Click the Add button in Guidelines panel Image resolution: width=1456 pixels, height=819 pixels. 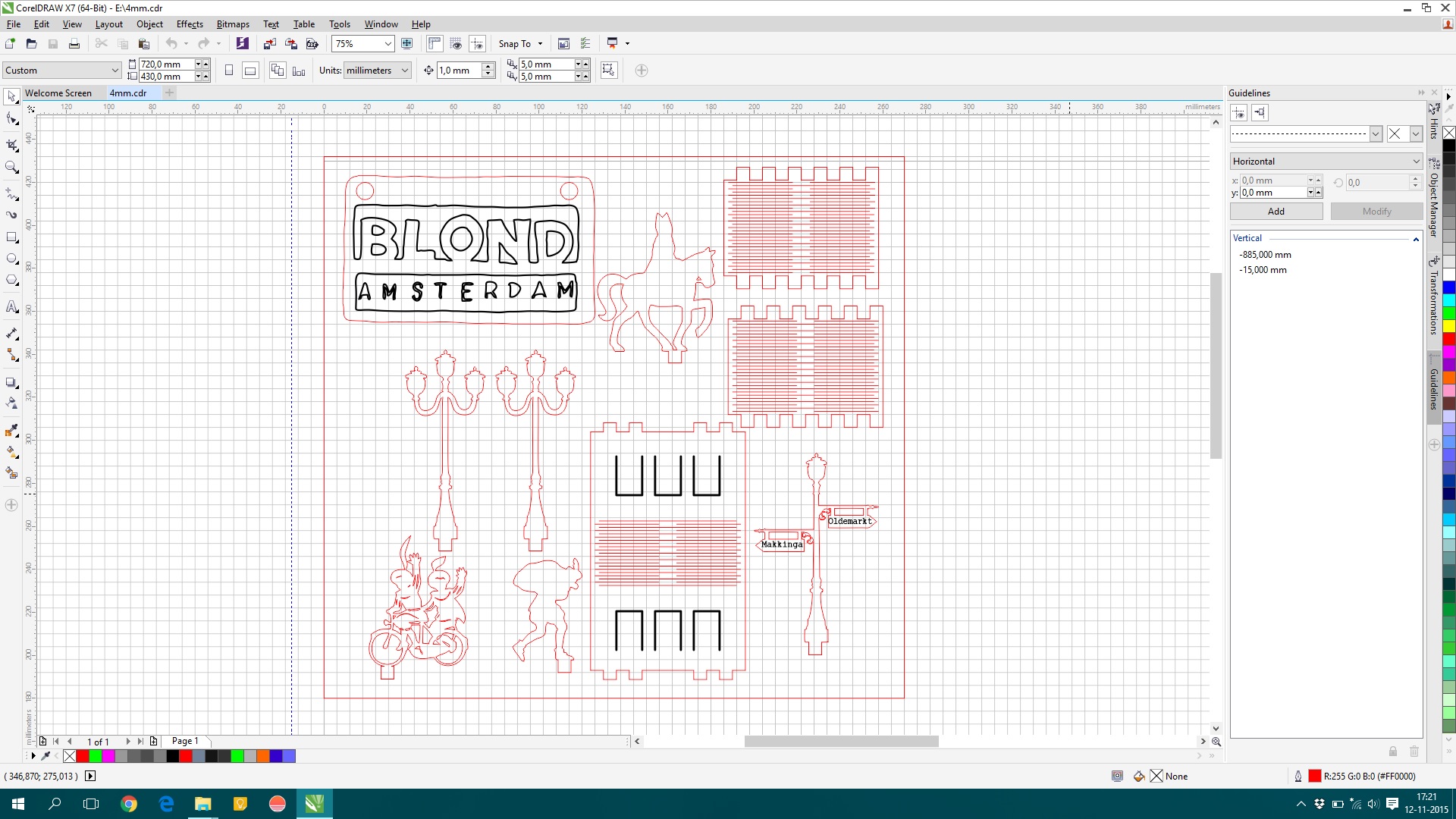[1277, 210]
